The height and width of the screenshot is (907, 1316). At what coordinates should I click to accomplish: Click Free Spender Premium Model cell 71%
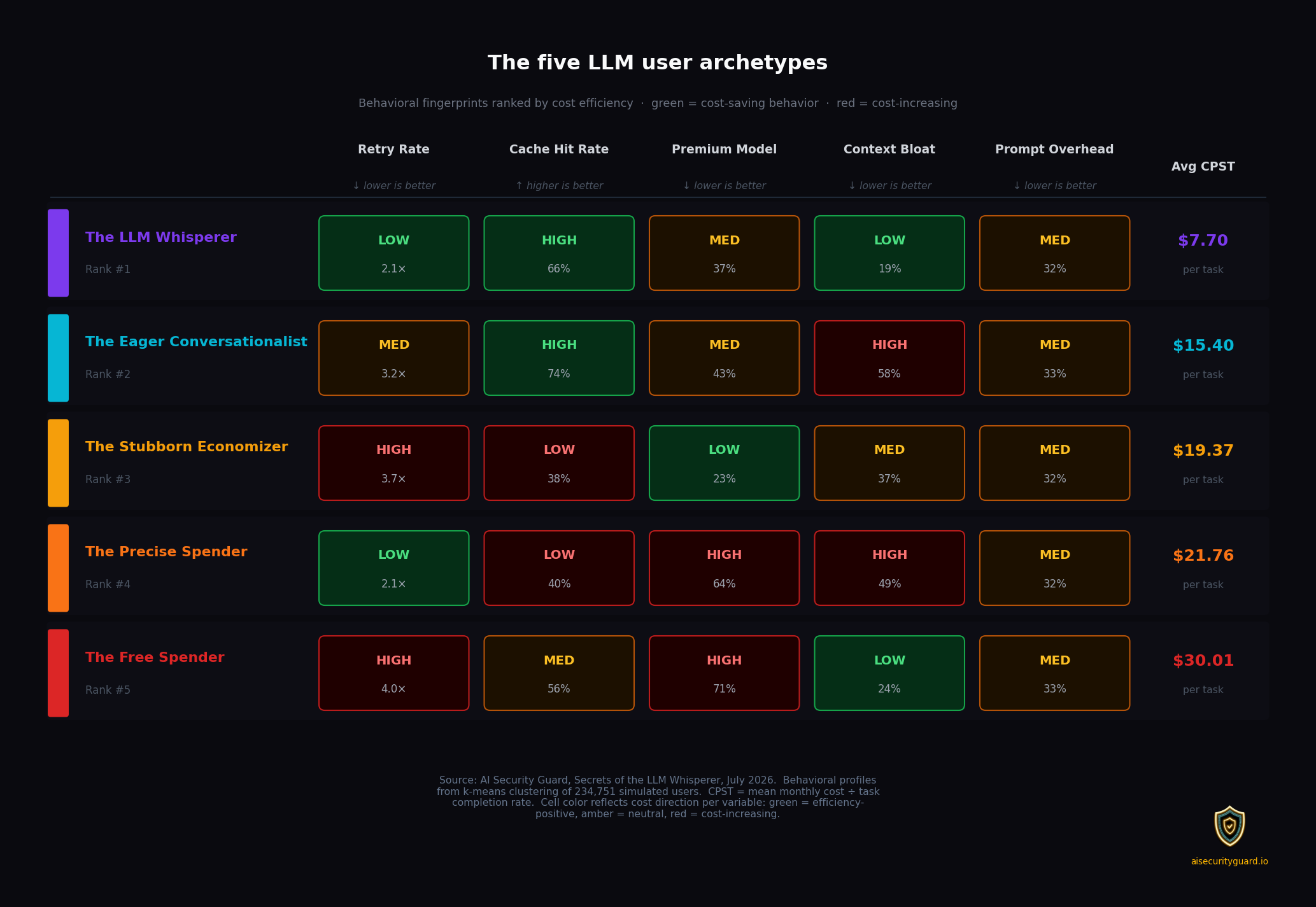[724, 673]
